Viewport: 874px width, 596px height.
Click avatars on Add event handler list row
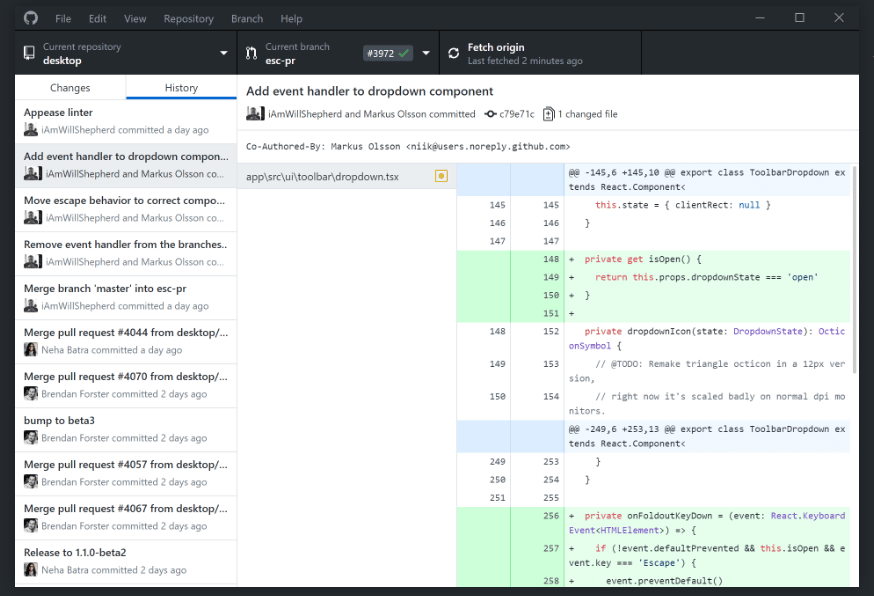(33, 173)
